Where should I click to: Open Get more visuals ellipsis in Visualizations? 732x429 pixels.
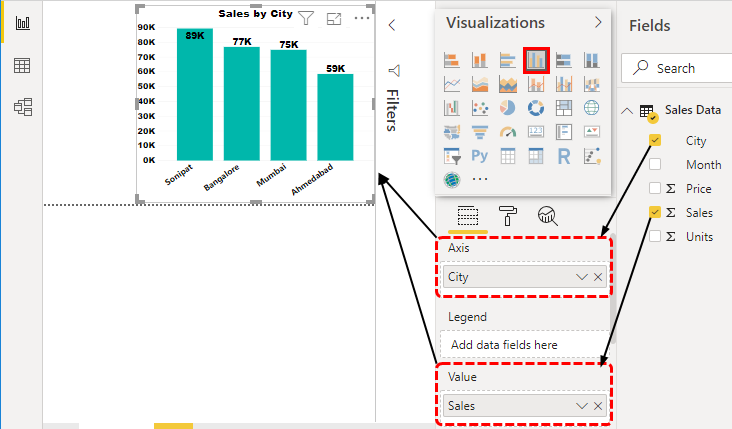point(480,179)
